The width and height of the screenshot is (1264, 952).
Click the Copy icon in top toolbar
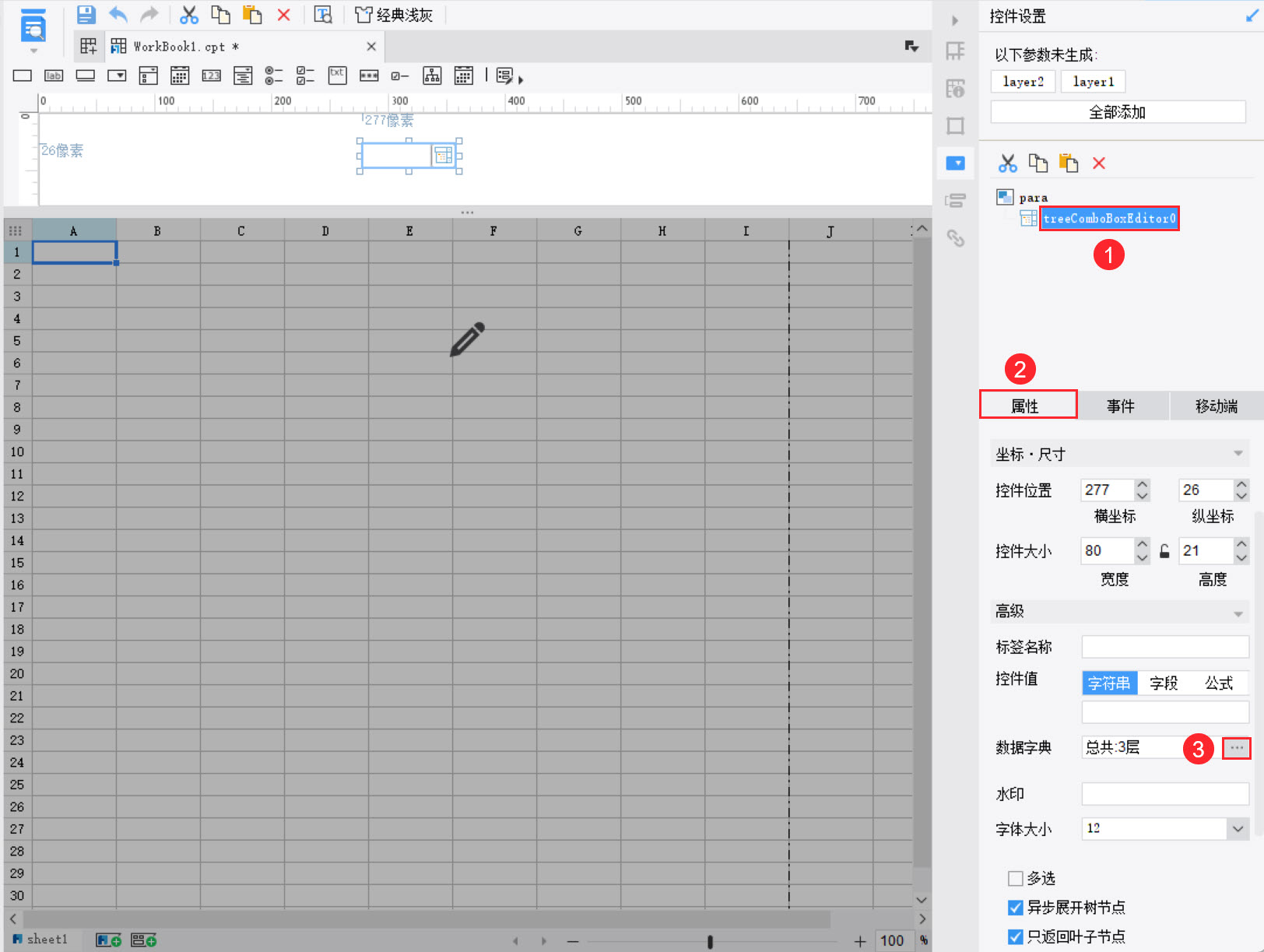(221, 14)
